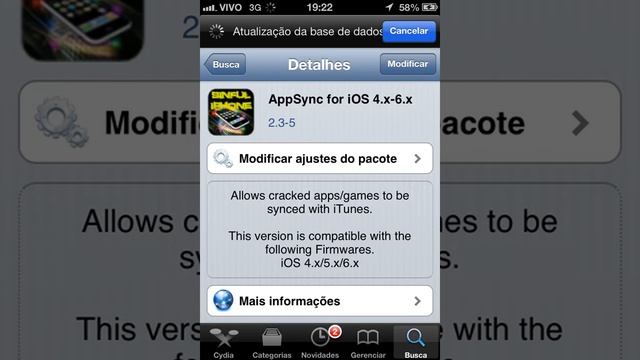
Task: Open the Novidades tab
Action: point(320,343)
